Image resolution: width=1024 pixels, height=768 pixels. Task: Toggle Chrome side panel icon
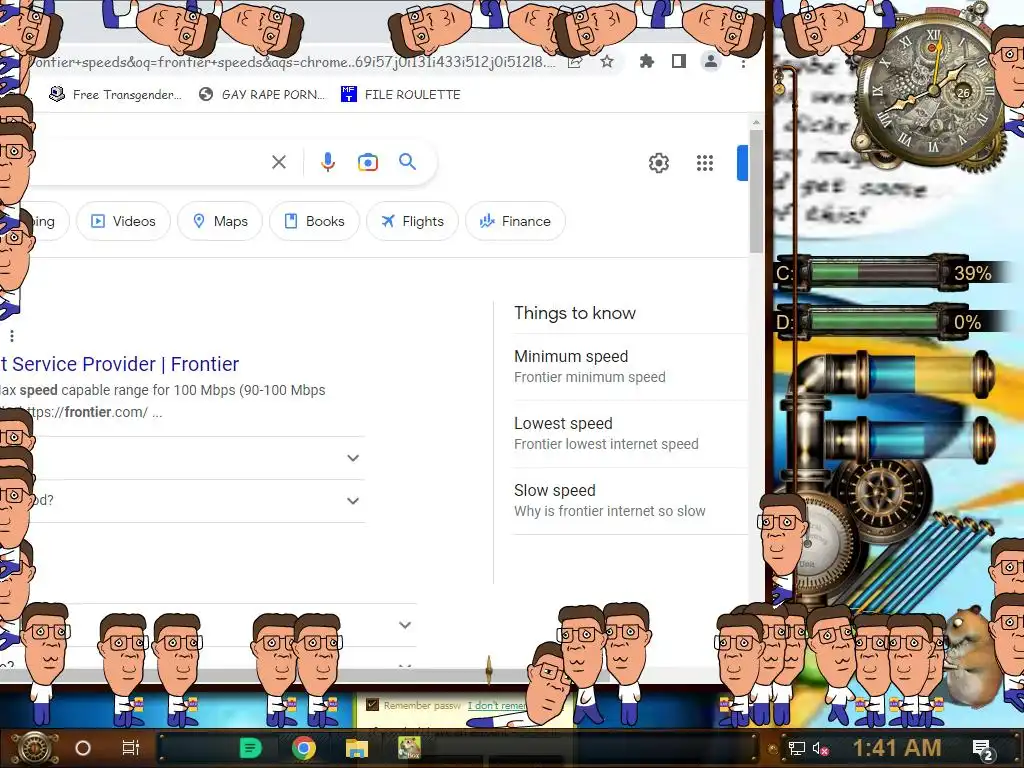tap(679, 61)
